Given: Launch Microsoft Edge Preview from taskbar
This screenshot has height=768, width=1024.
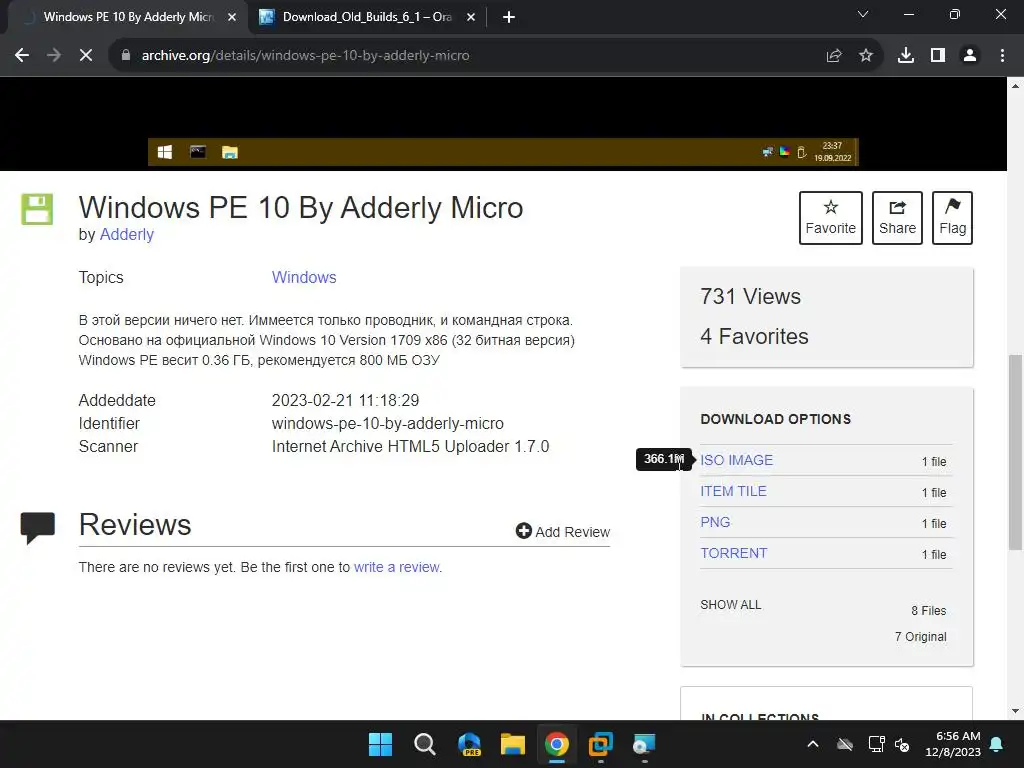Looking at the screenshot, I should pyautogui.click(x=469, y=744).
